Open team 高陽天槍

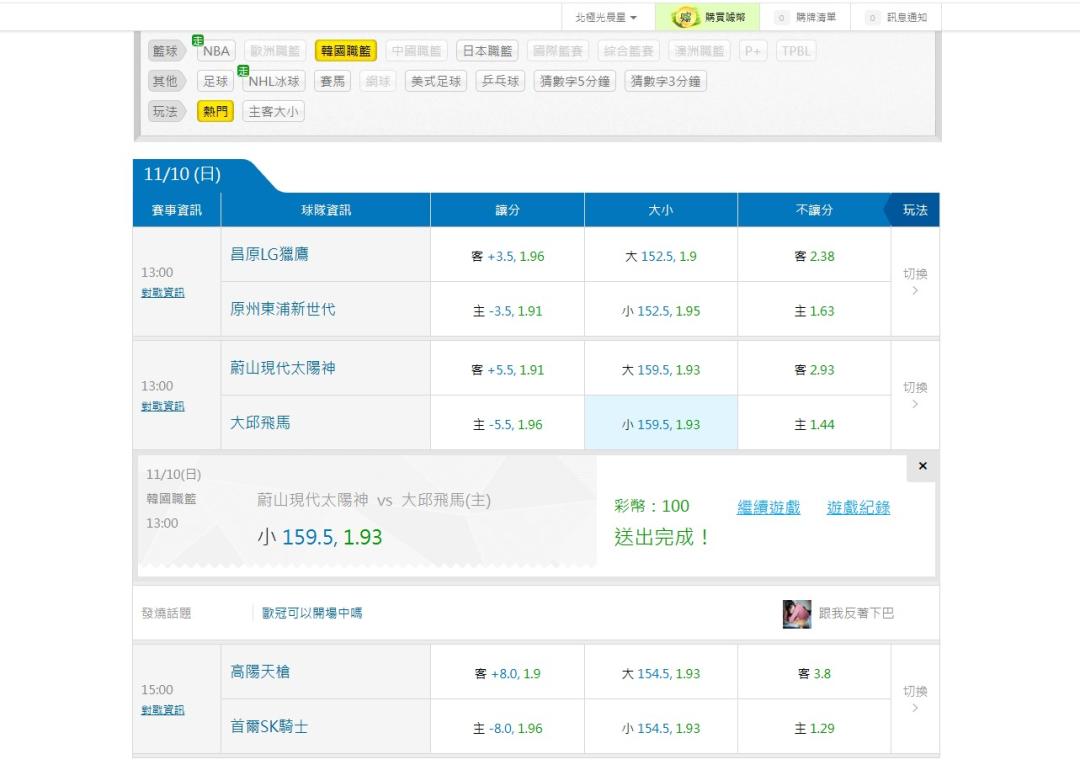[260, 672]
